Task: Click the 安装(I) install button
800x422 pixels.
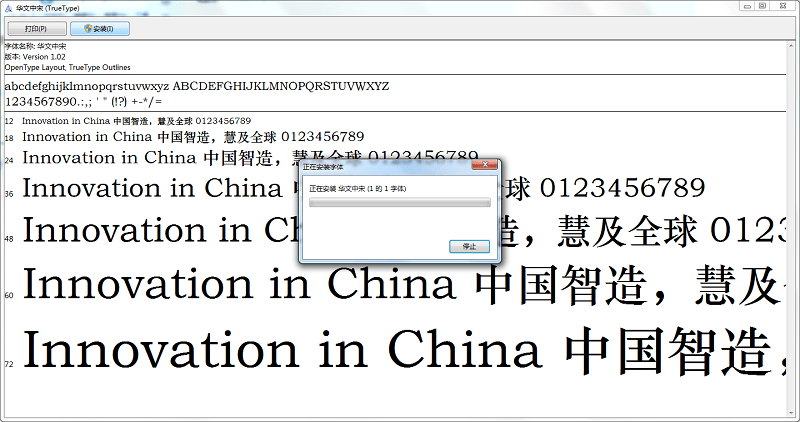Action: tap(100, 29)
